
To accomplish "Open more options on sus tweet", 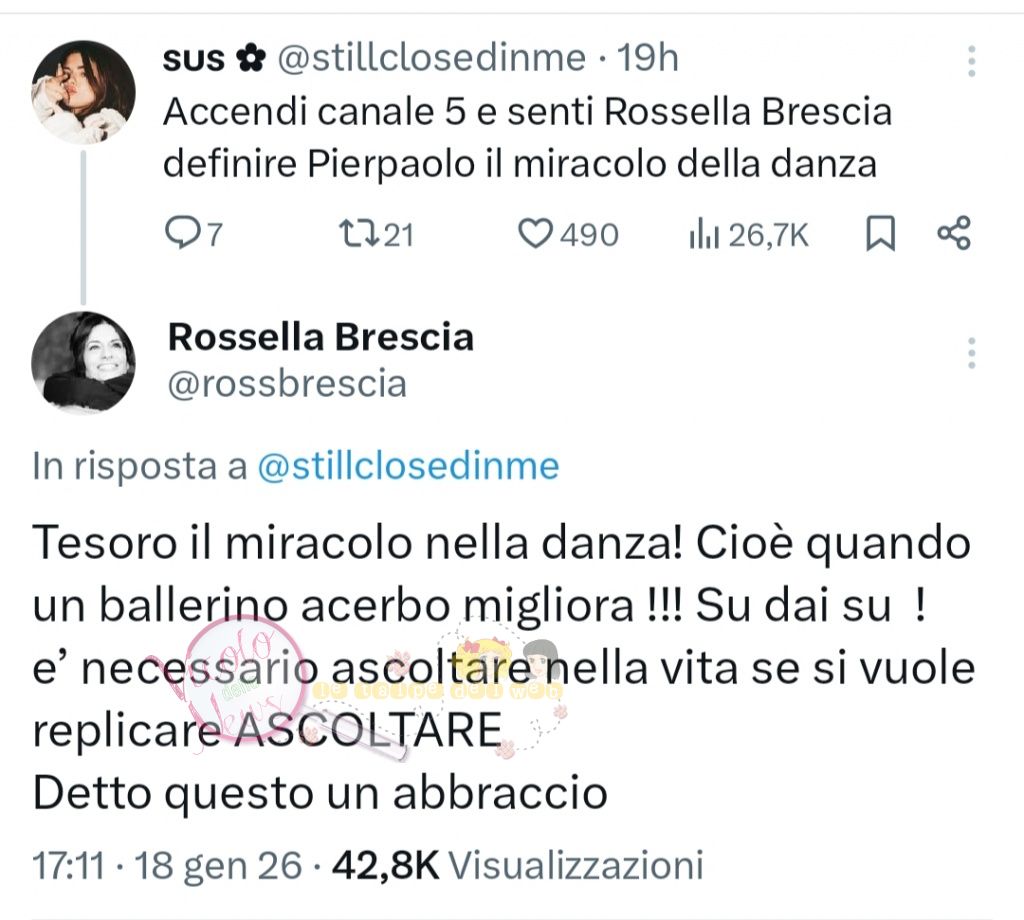I will [x=971, y=61].
